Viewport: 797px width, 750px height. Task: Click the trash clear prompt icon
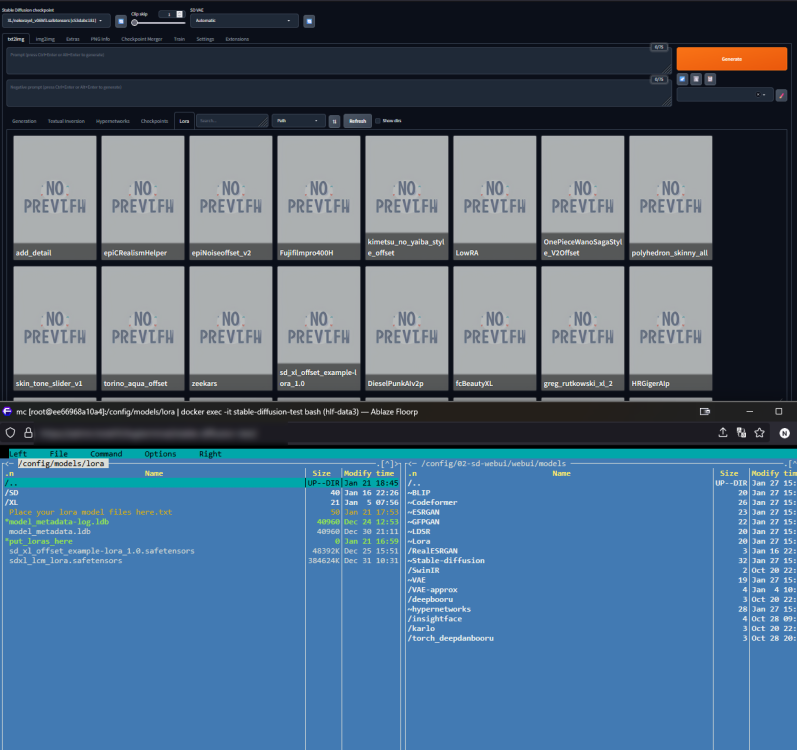[x=696, y=79]
